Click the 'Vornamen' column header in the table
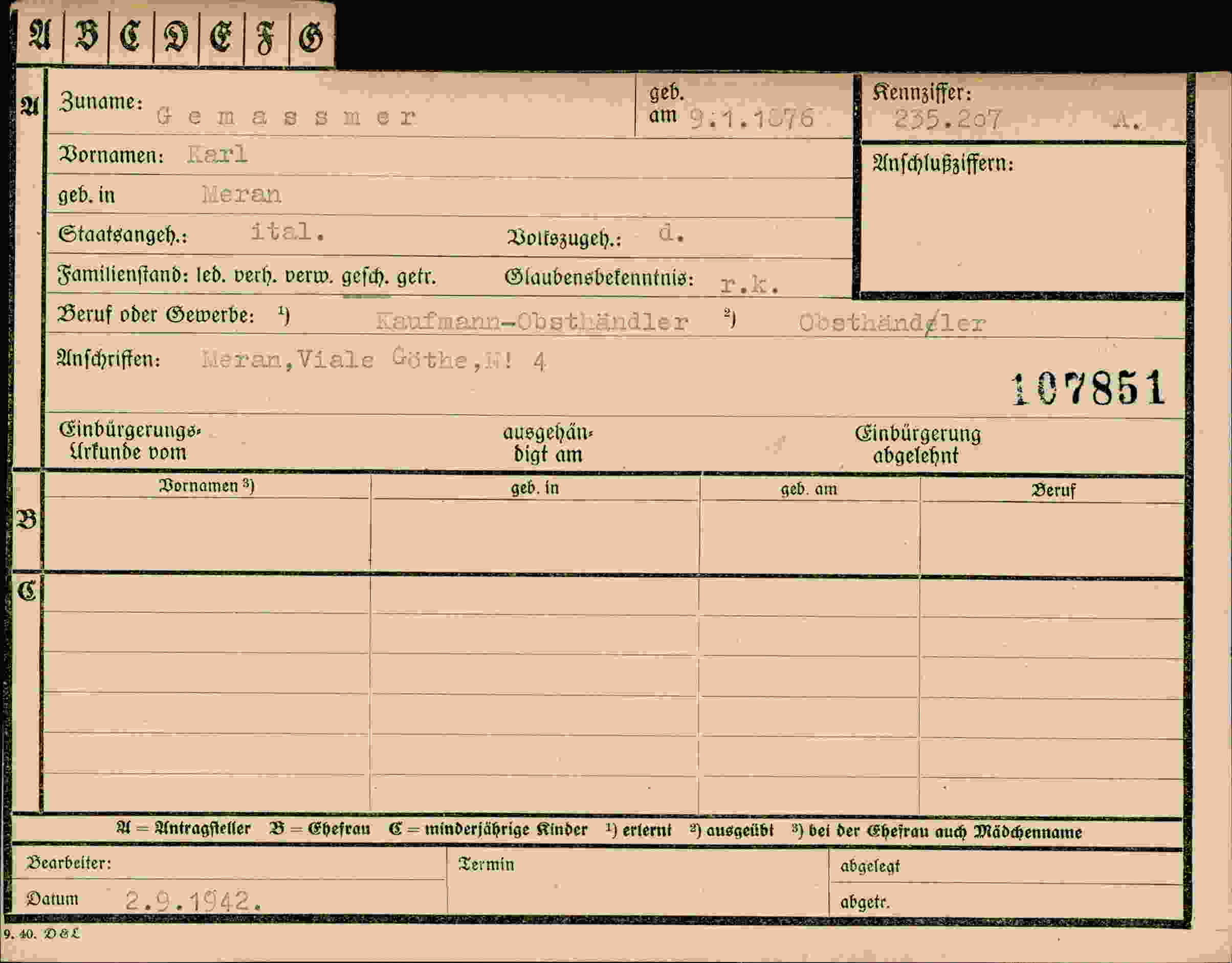 click(207, 486)
